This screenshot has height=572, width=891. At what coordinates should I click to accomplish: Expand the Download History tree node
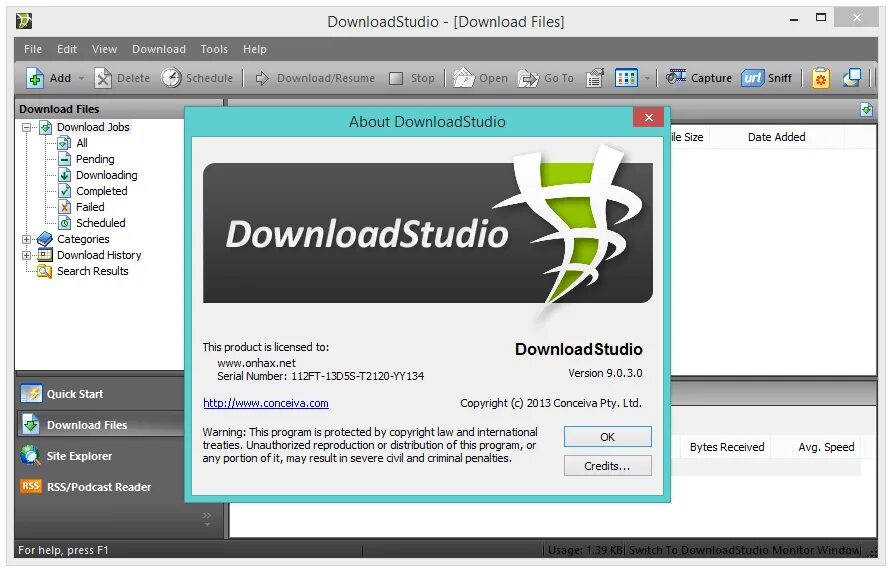coord(27,255)
